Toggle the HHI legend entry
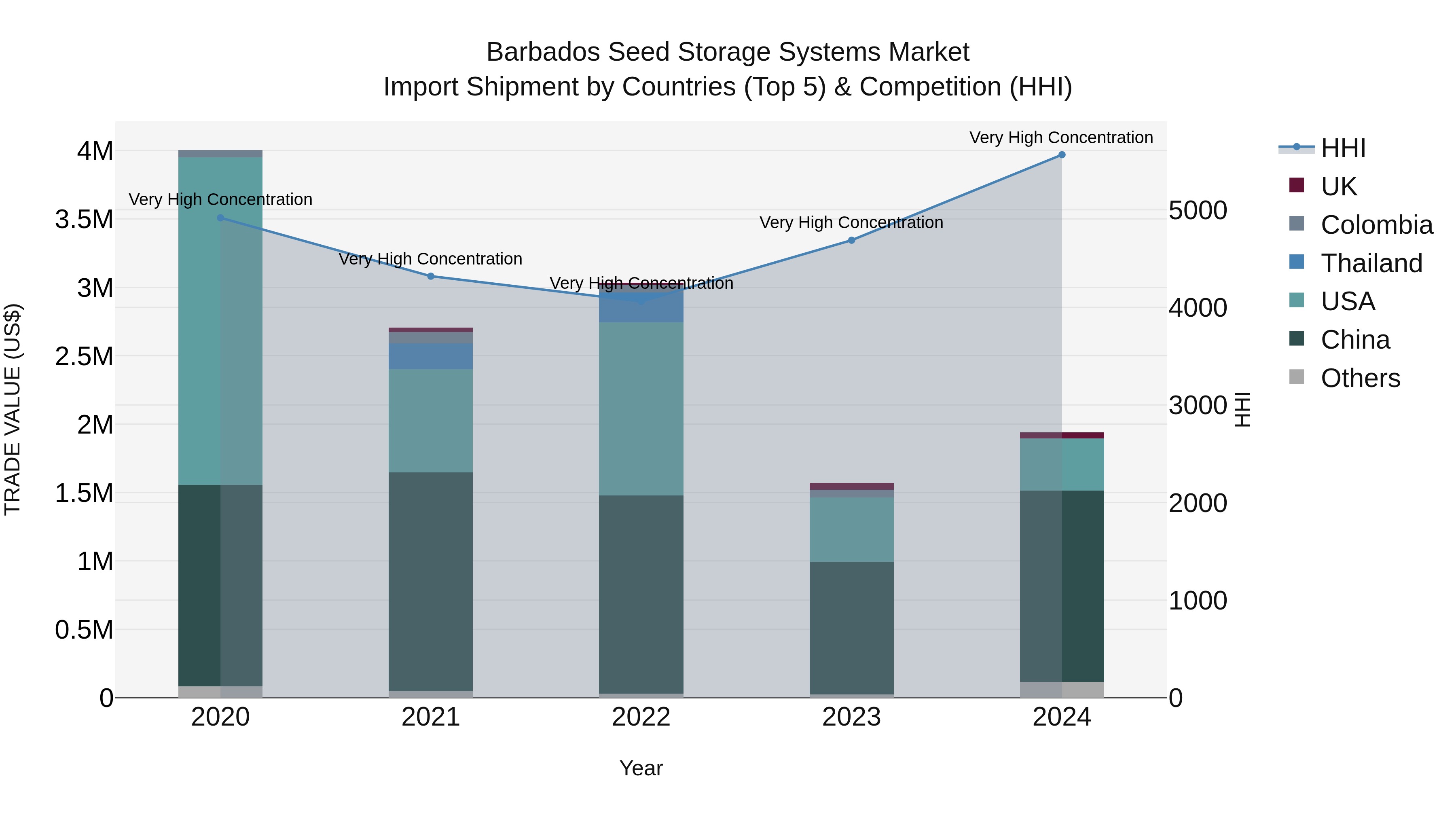The image size is (1456, 819). 1323,148
